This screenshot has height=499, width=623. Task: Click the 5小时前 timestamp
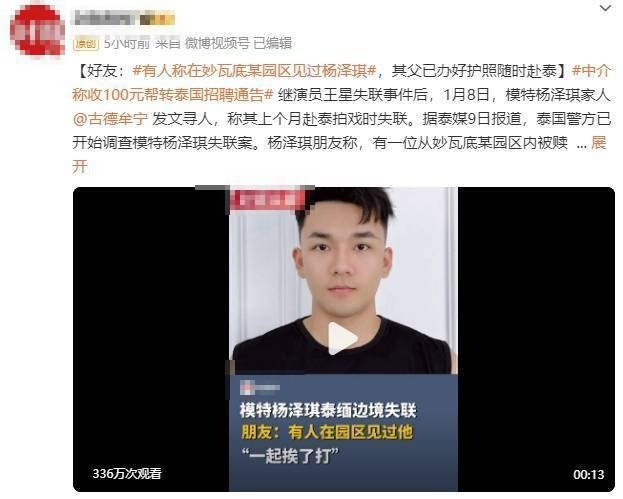coord(127,44)
